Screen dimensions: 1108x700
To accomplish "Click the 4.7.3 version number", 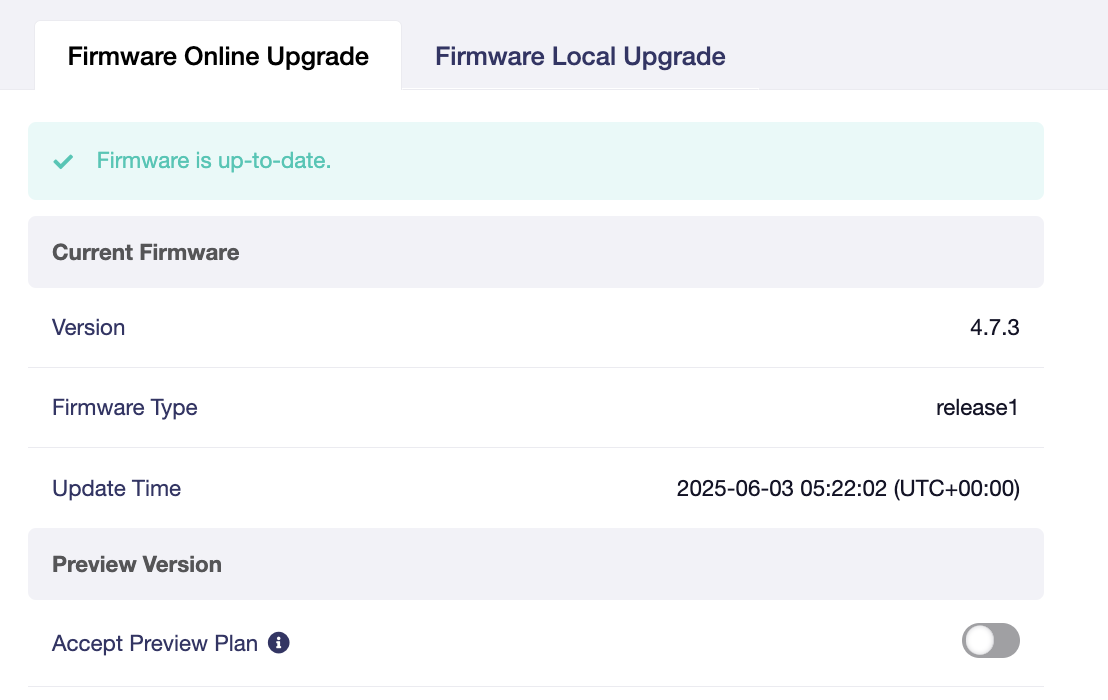I will coord(994,327).
